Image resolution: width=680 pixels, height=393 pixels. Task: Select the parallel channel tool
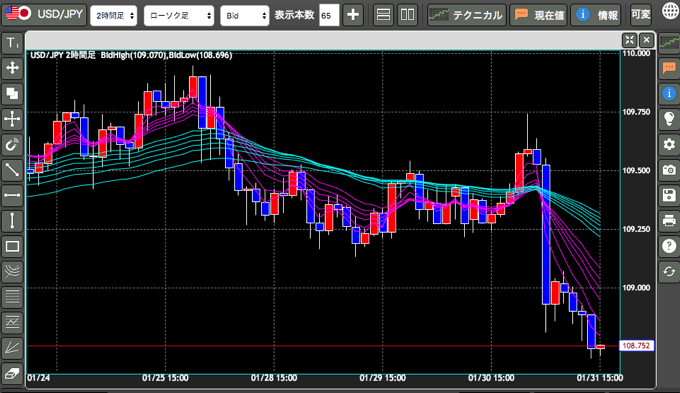(12, 322)
